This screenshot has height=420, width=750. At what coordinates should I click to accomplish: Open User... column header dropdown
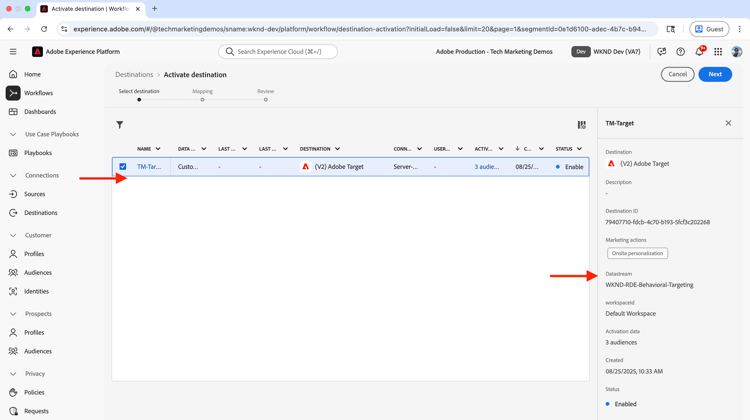coord(460,149)
